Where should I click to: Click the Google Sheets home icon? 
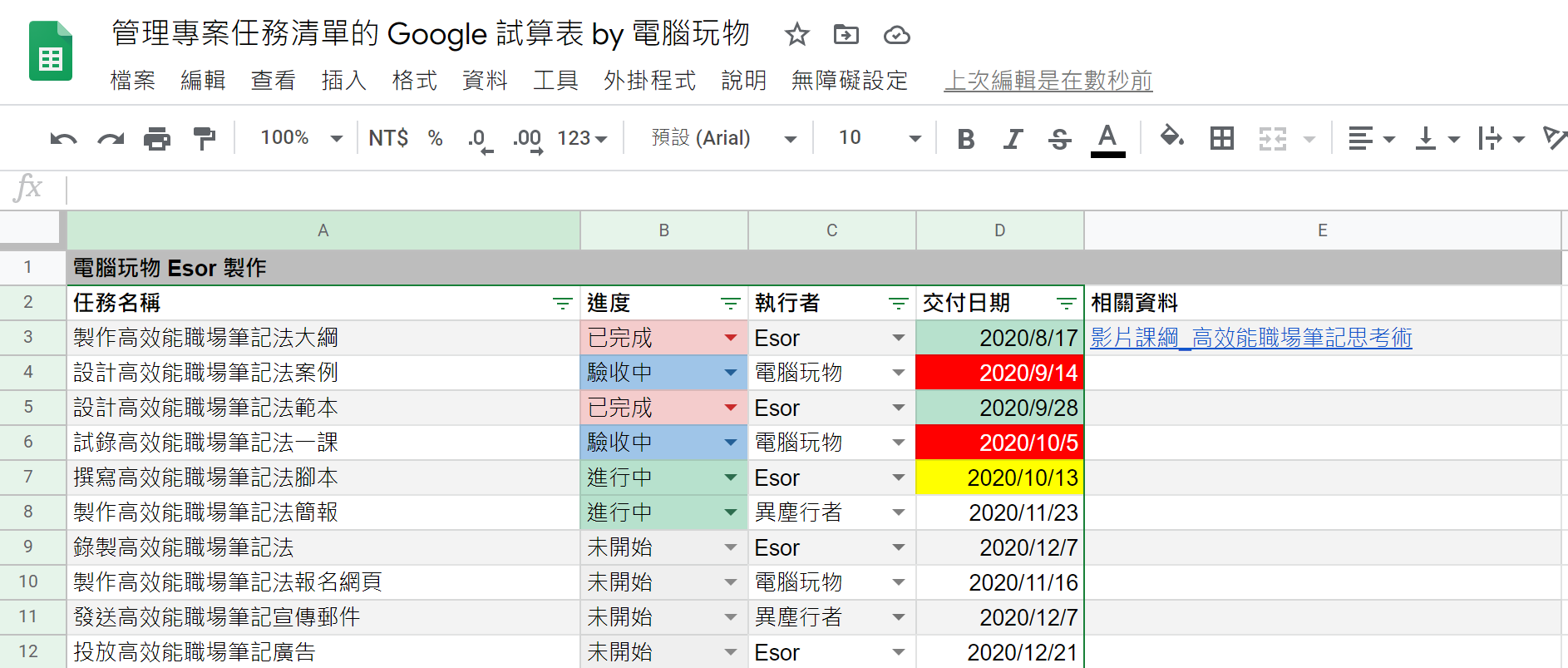pos(51,52)
